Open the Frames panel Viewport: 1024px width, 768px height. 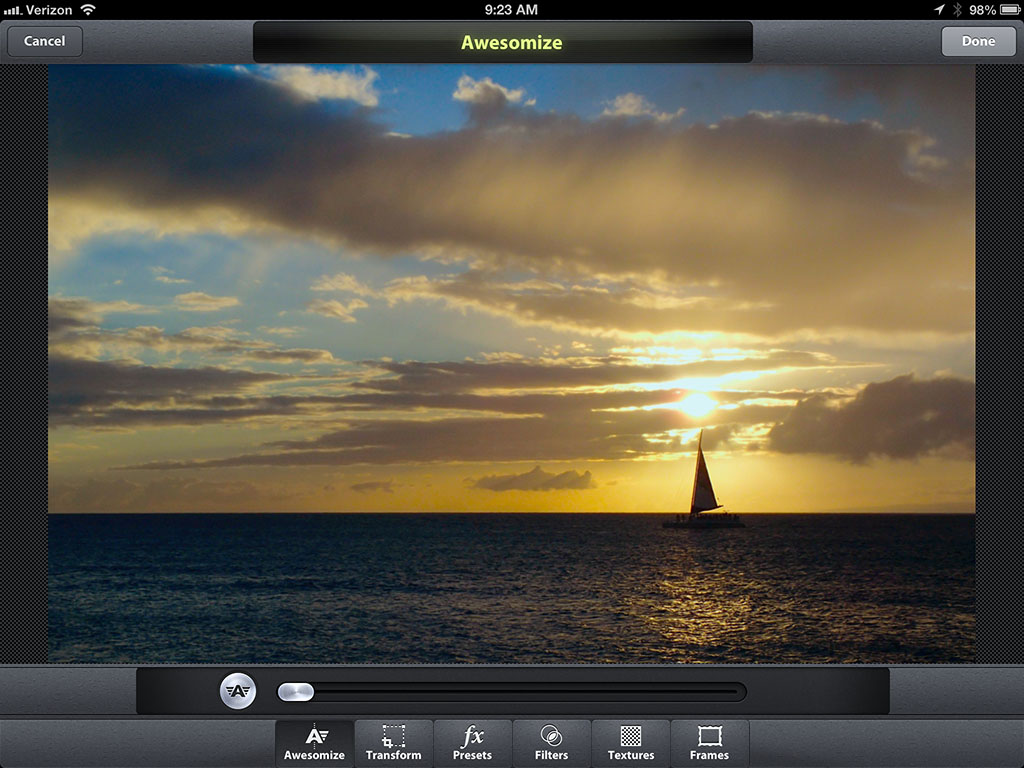tap(709, 743)
